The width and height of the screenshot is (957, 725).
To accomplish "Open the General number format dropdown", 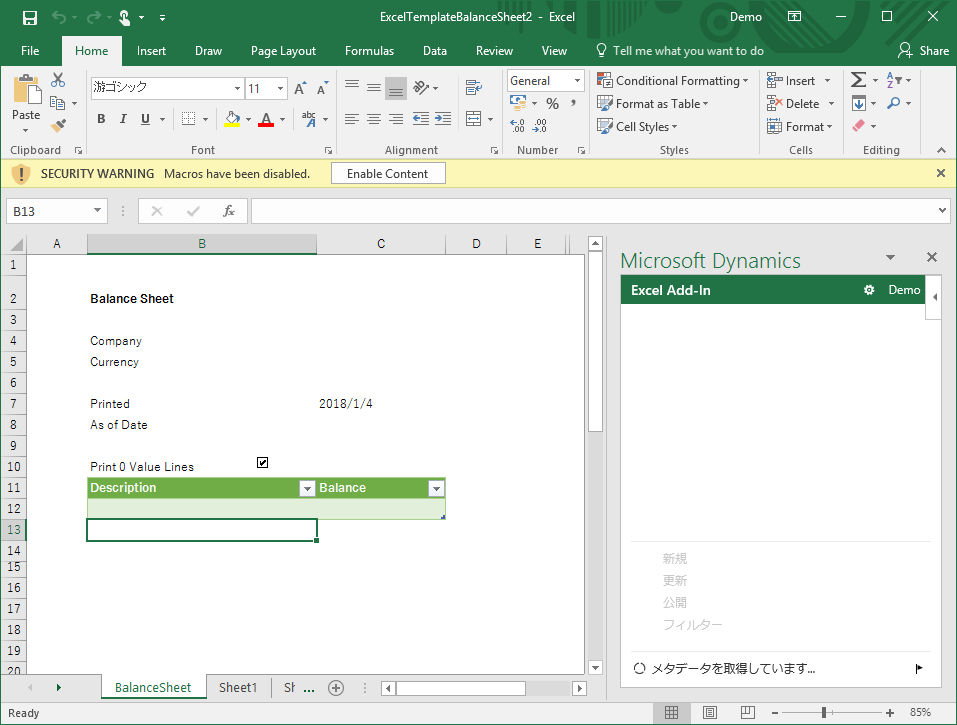I will [577, 81].
